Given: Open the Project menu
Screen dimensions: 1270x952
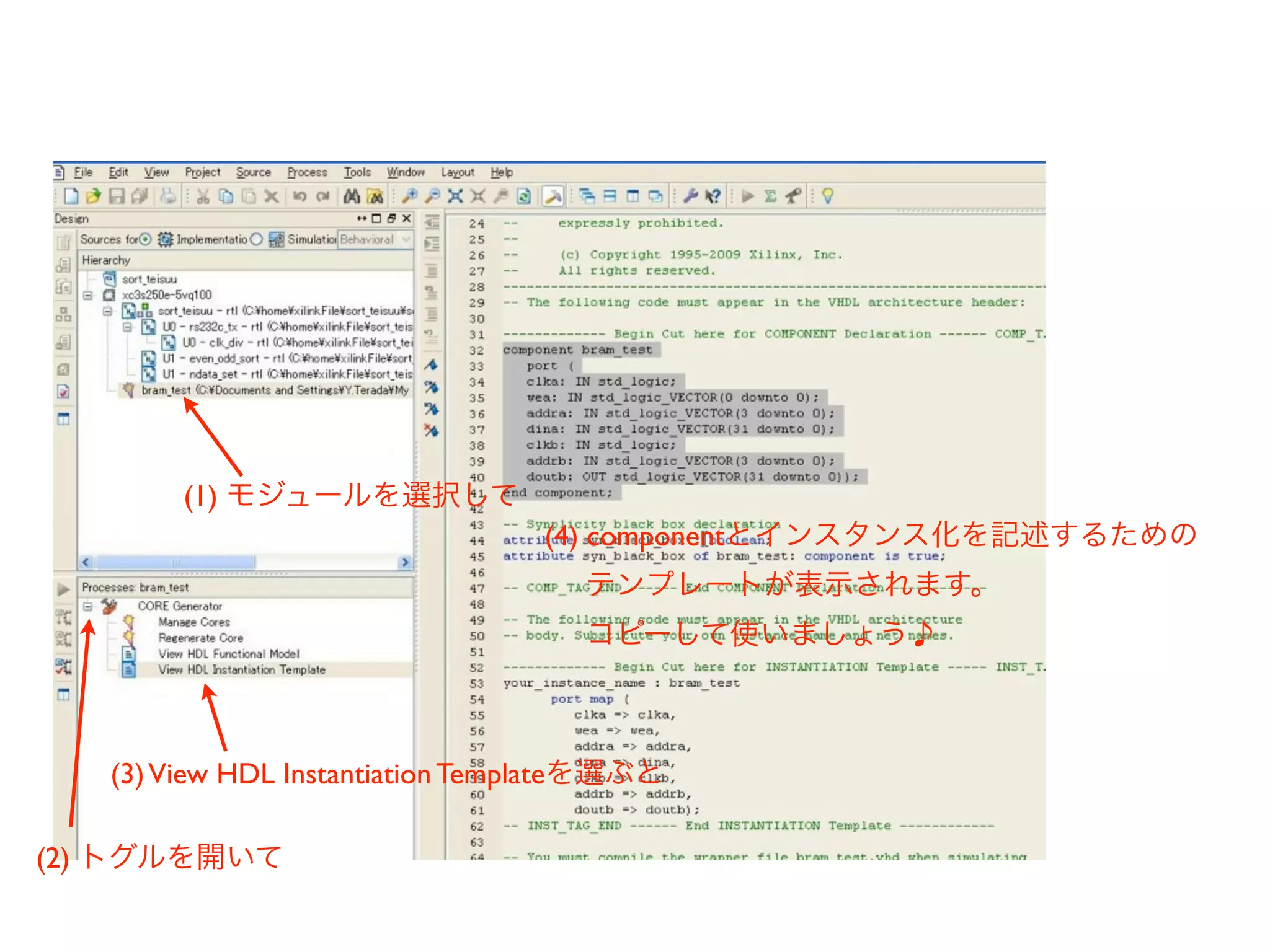Looking at the screenshot, I should 202,172.
